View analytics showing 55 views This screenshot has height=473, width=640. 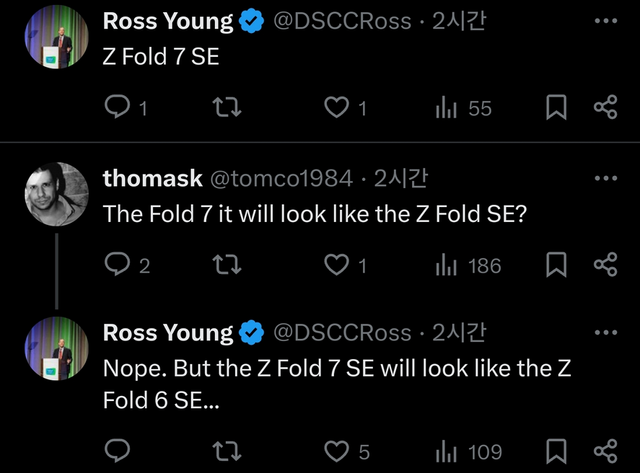(447, 108)
